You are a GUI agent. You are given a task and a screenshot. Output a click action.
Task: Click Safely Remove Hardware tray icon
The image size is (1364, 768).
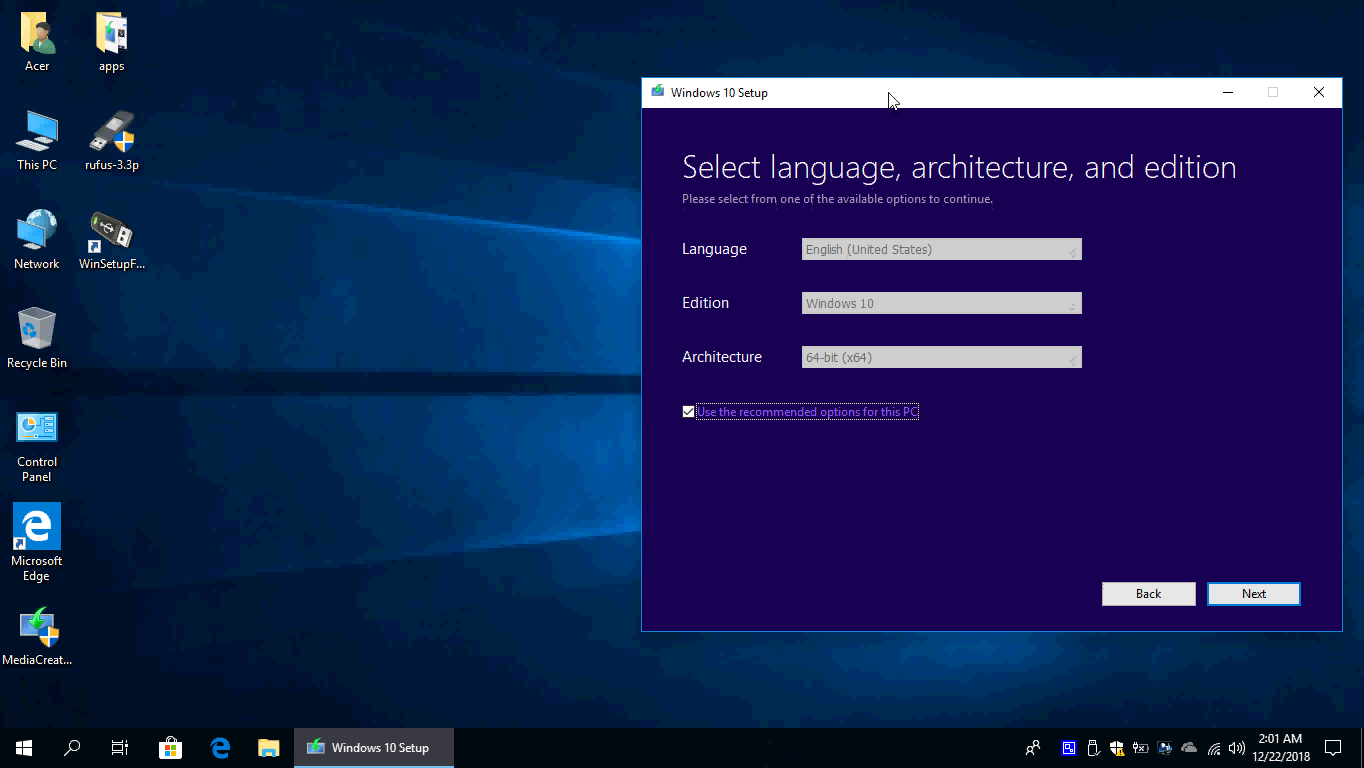pos(1093,748)
